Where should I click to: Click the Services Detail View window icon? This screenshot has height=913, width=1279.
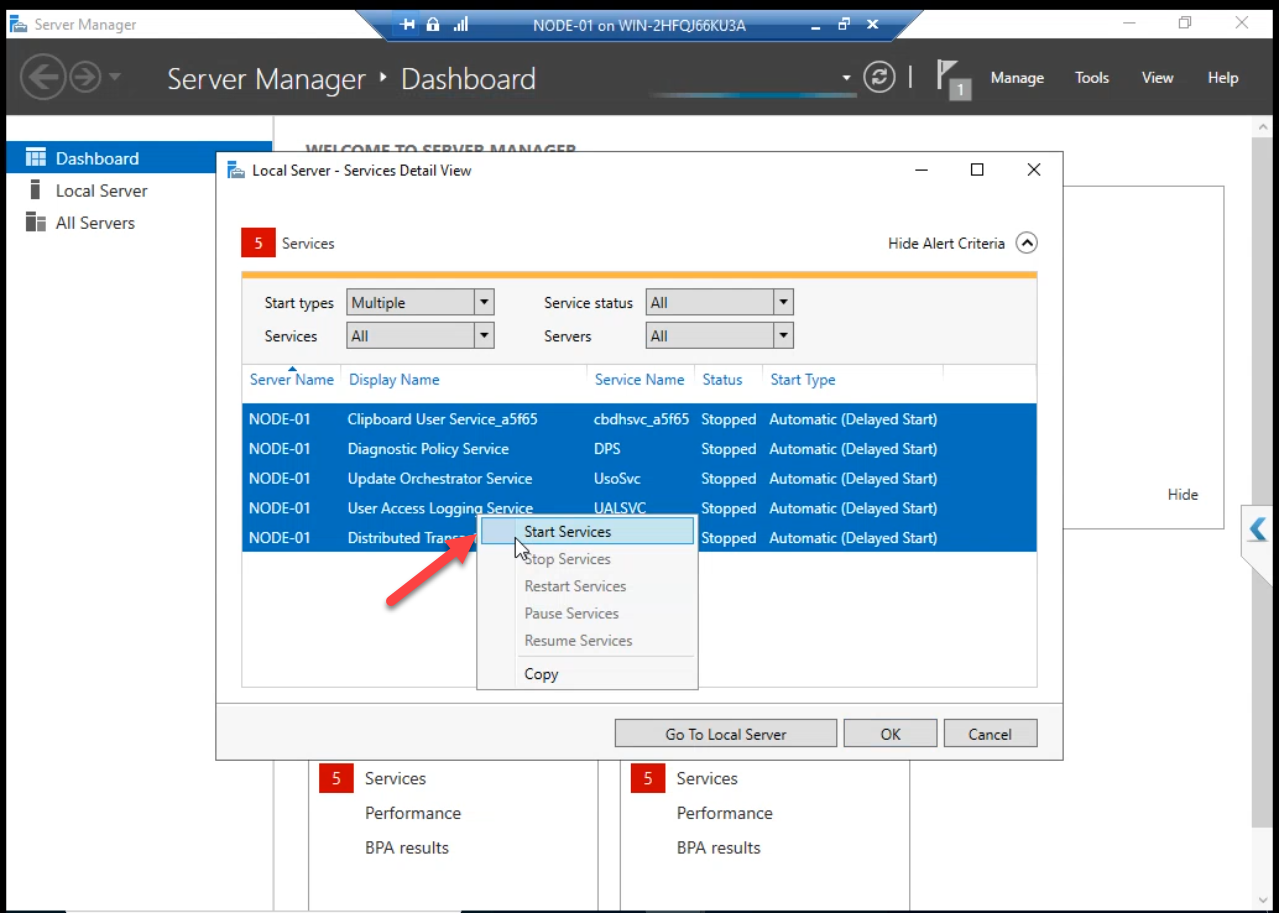coord(236,170)
